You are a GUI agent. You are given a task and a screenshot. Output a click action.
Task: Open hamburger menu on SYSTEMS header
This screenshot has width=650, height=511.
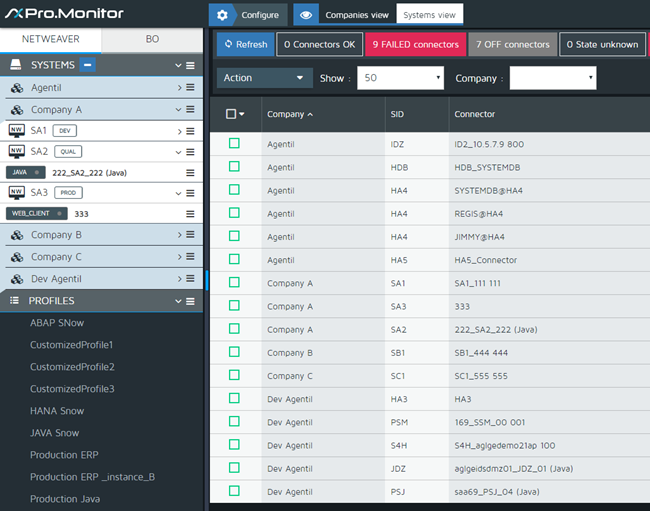click(x=190, y=65)
